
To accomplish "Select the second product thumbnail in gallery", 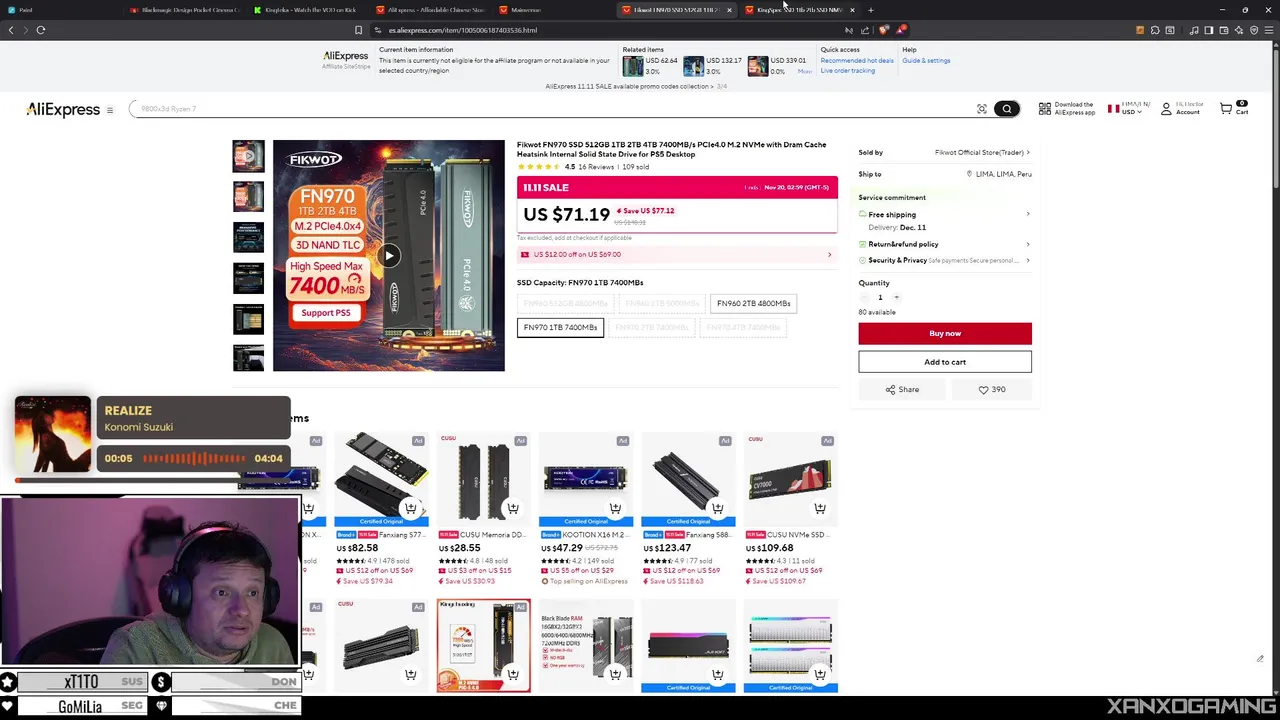I will point(248,197).
